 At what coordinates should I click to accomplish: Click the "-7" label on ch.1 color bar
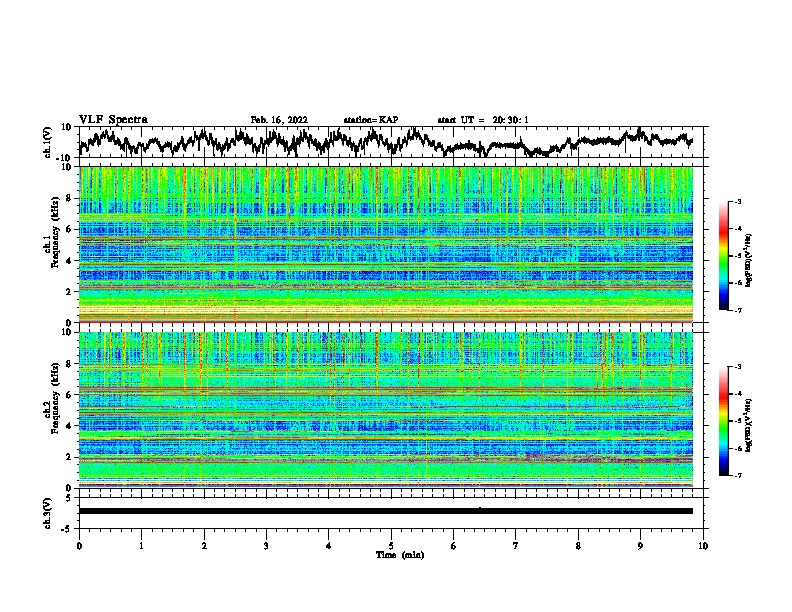pos(737,310)
